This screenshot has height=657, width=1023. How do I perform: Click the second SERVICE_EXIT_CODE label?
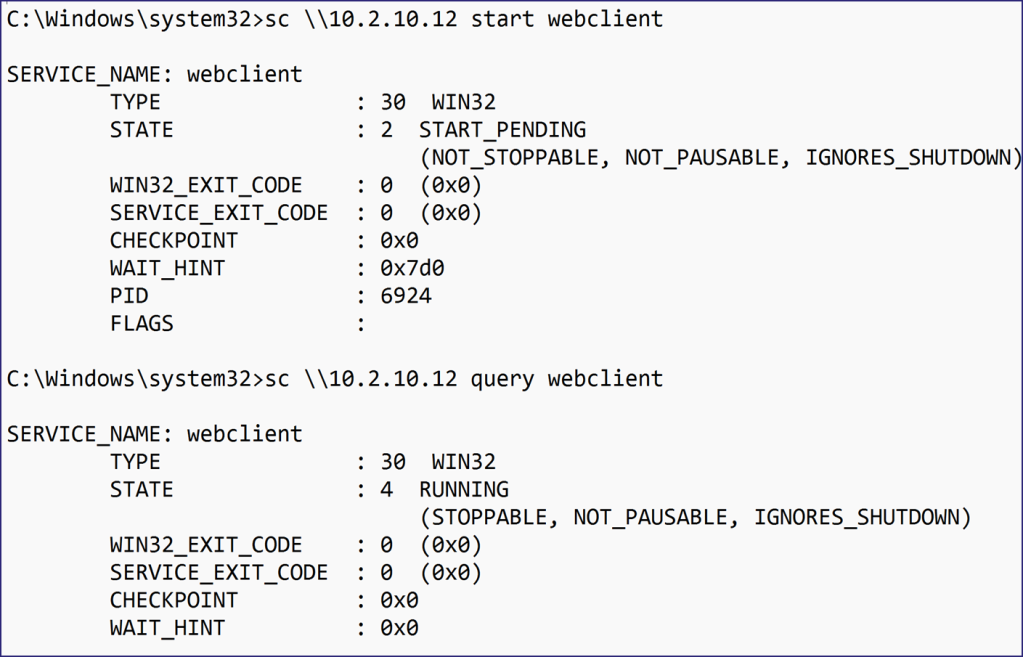(219, 573)
